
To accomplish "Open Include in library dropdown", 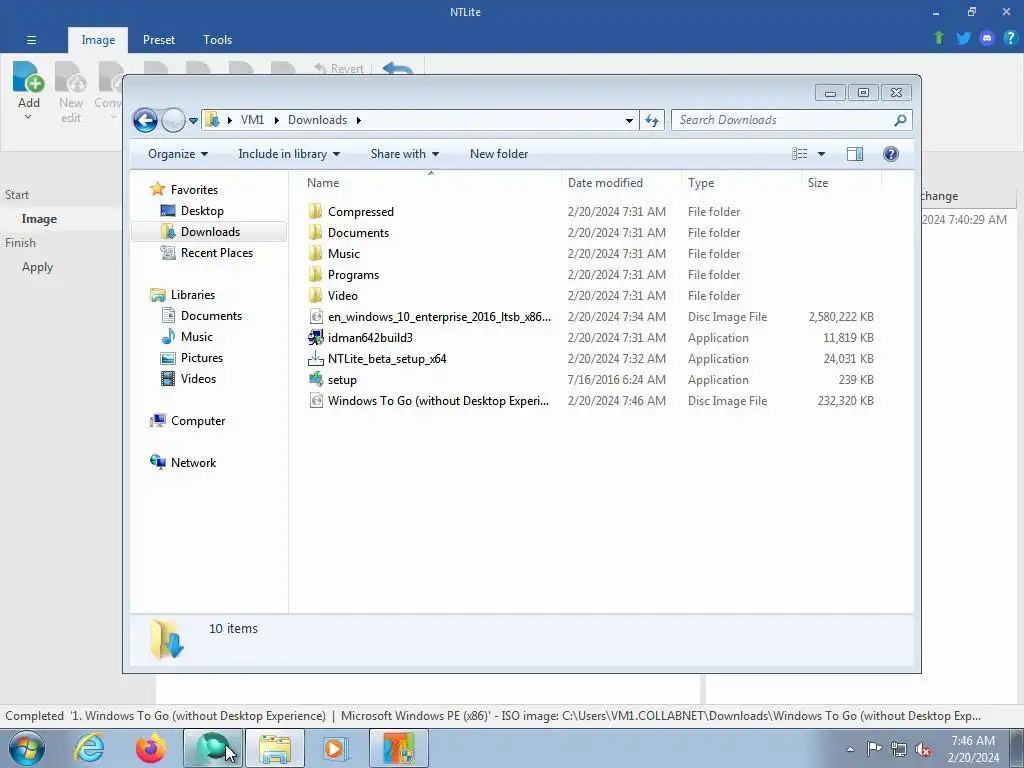I will point(289,153).
